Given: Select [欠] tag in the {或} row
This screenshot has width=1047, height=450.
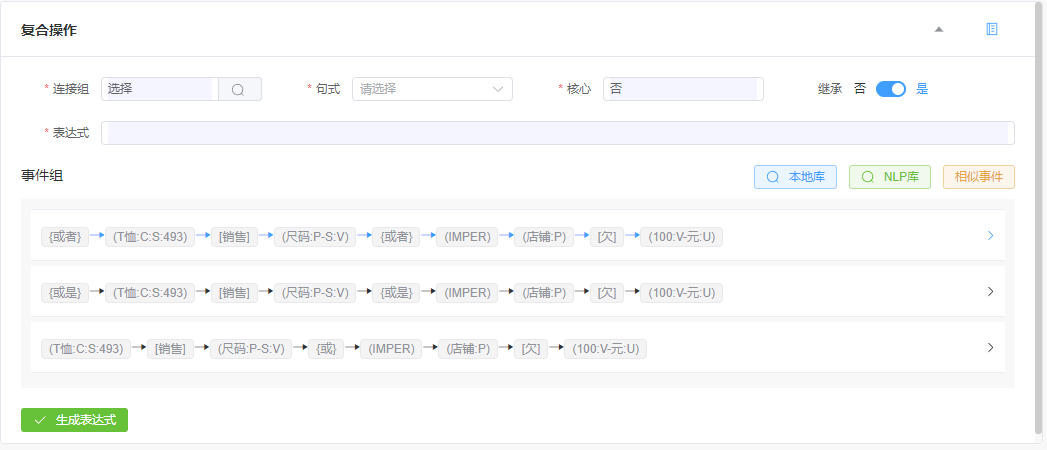Looking at the screenshot, I should [531, 349].
